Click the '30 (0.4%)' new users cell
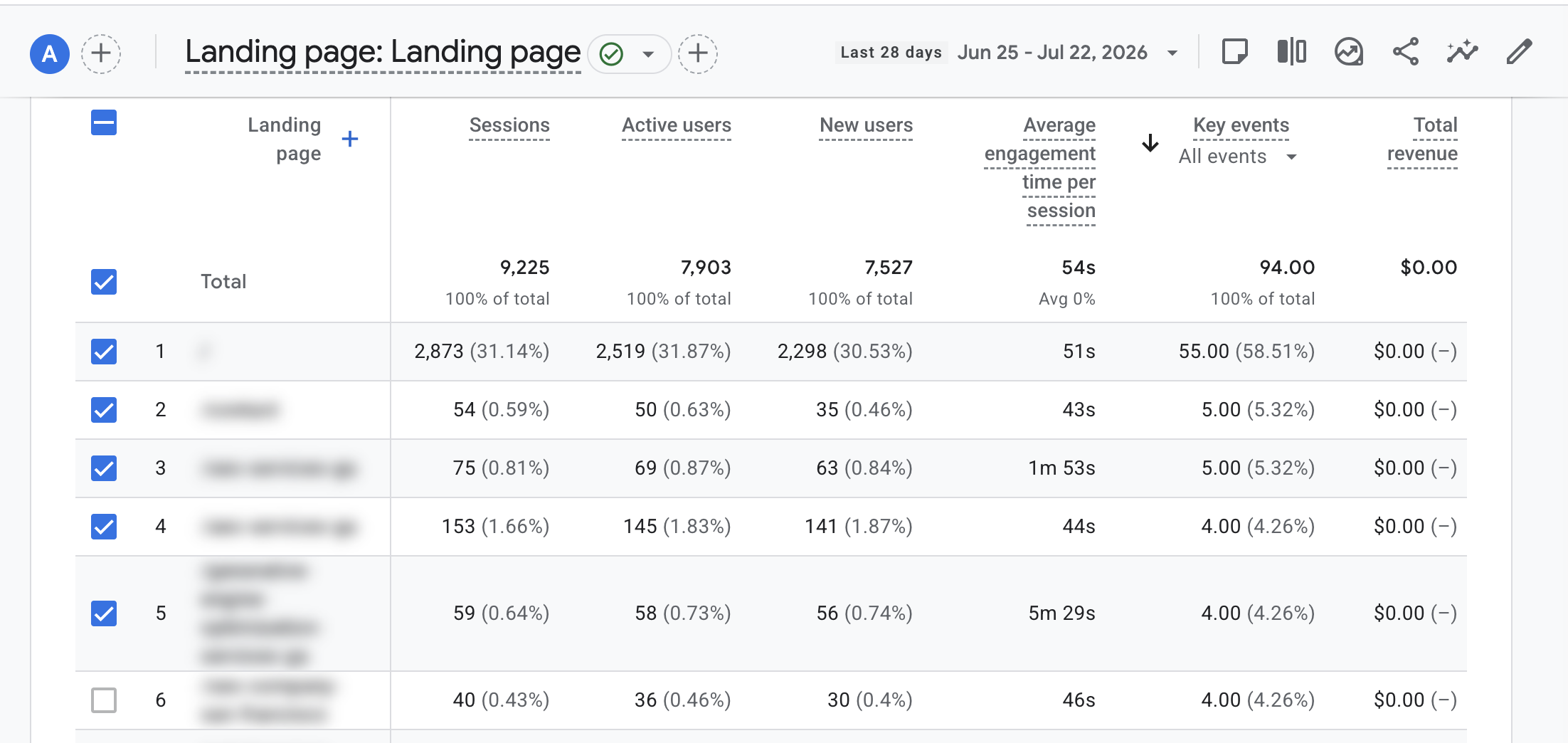Screen dimensions: 1568x743 point(869,700)
